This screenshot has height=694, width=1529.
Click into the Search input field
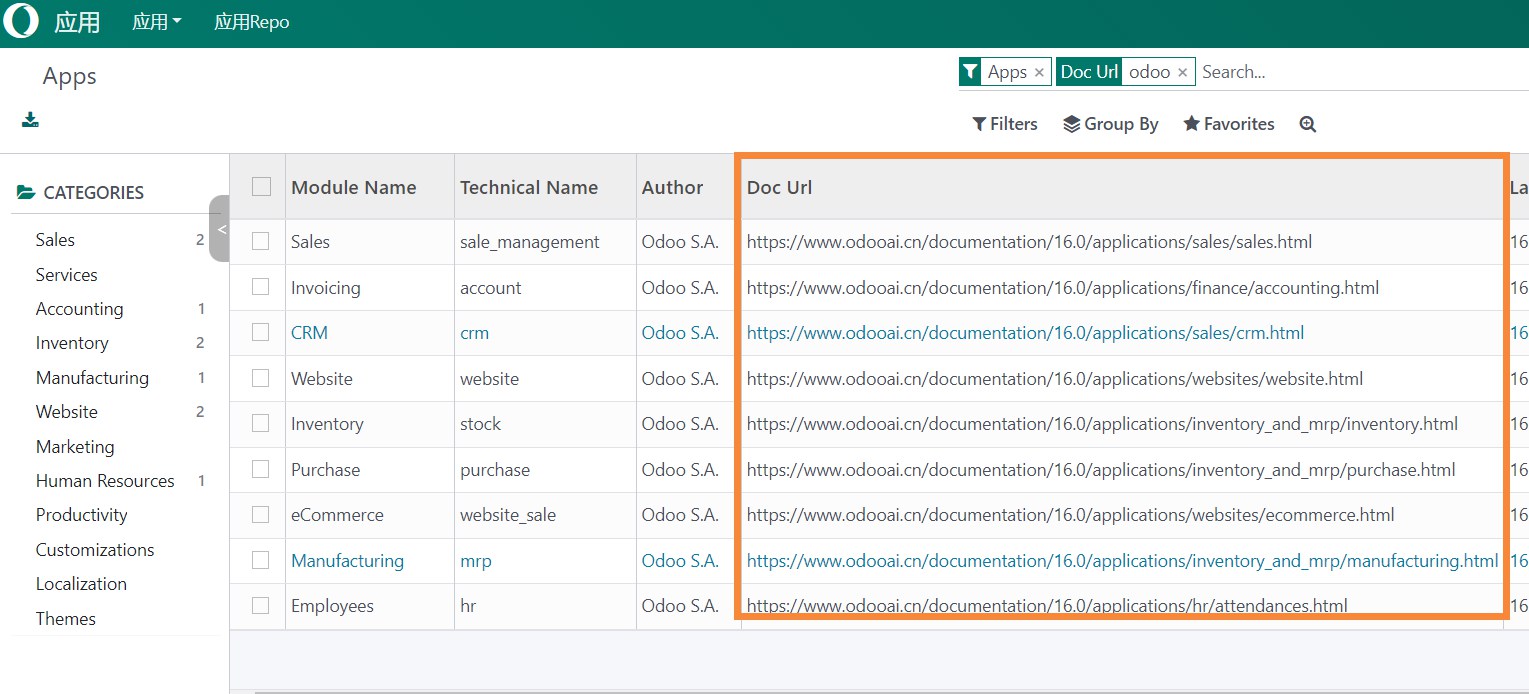point(1360,72)
